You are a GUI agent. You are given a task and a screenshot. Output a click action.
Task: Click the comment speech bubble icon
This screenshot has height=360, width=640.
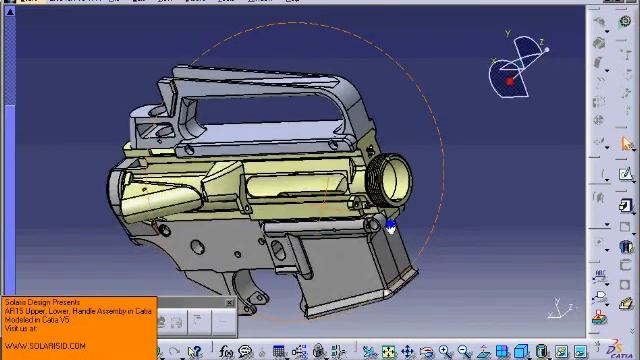[x=245, y=351]
